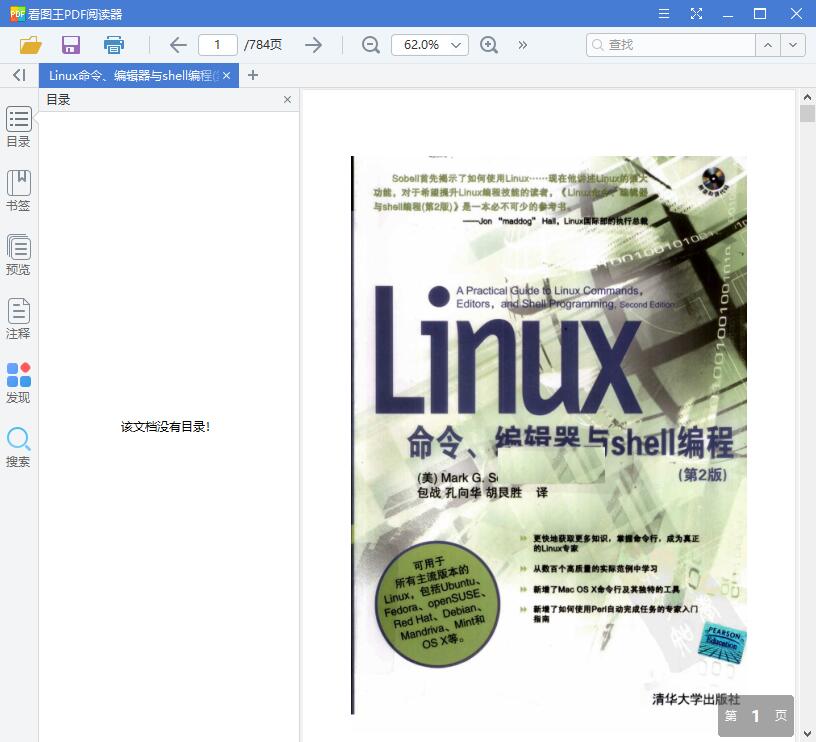
Task: Go to next page with right arrow
Action: coord(313,45)
